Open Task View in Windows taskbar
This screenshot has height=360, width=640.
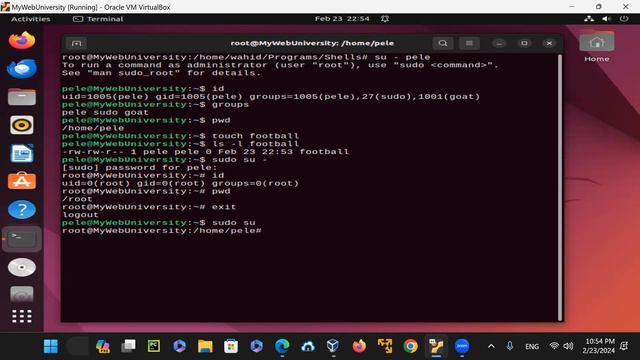click(x=128, y=347)
